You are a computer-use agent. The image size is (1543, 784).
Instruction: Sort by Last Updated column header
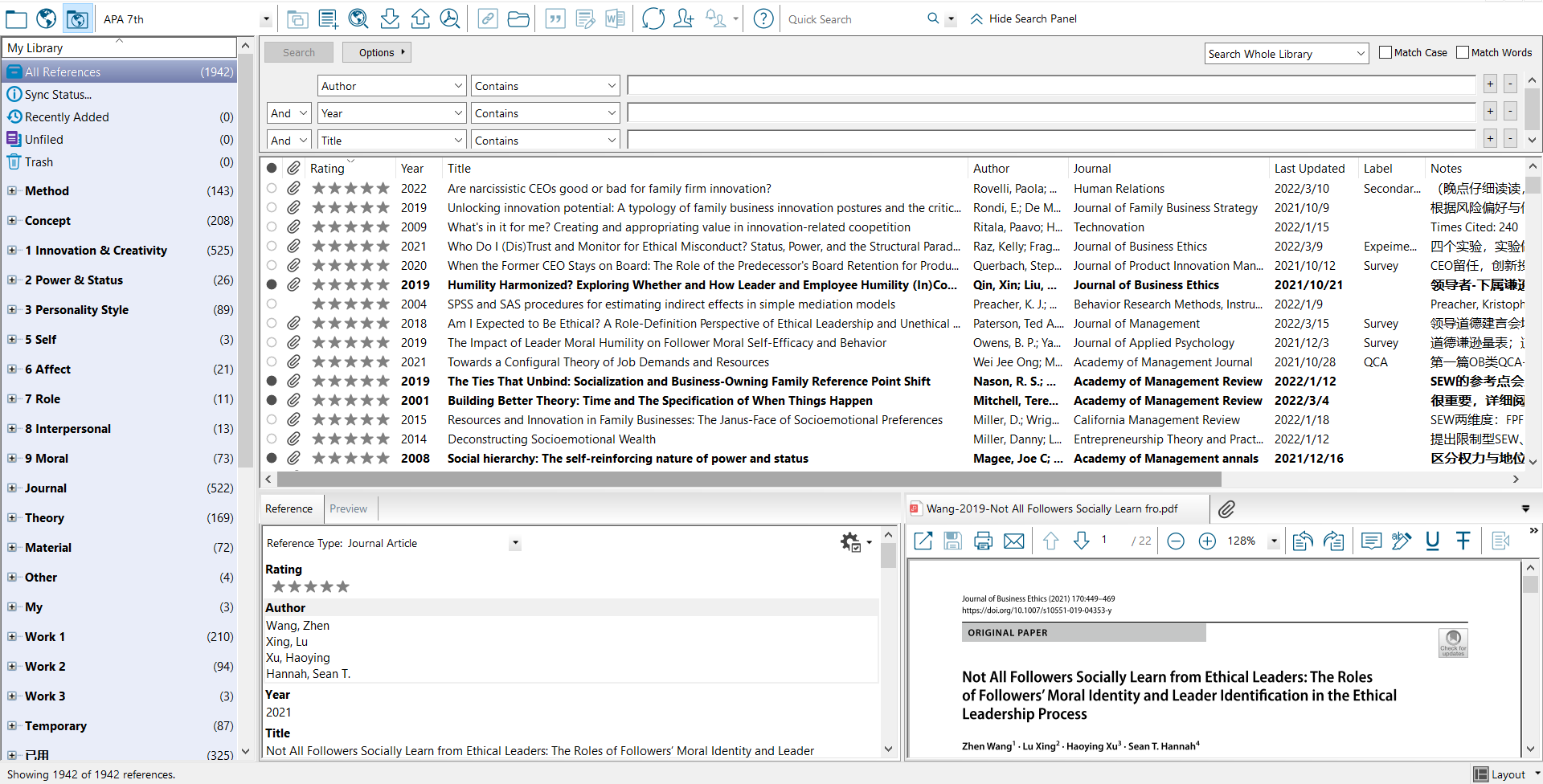(x=1309, y=169)
